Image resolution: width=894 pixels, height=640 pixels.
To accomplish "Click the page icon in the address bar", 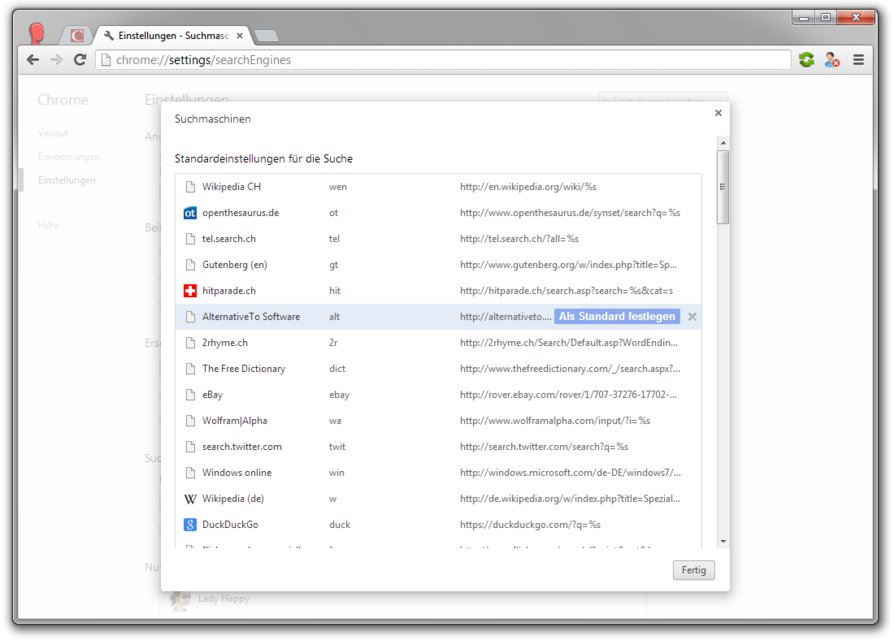I will tap(106, 60).
